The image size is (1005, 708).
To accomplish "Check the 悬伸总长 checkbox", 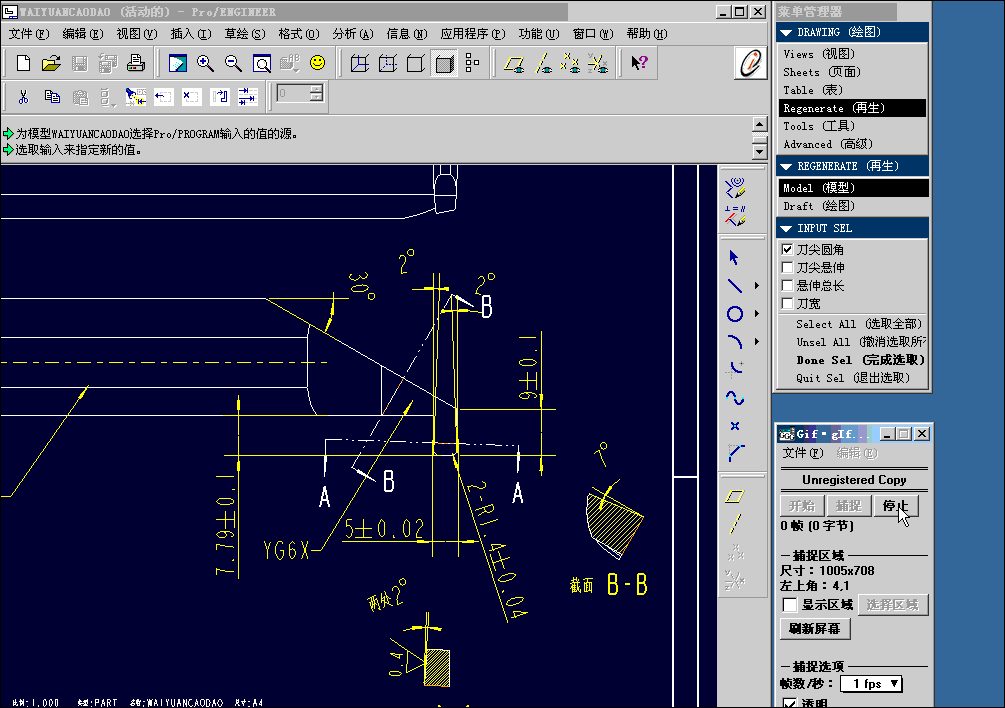I will point(788,285).
